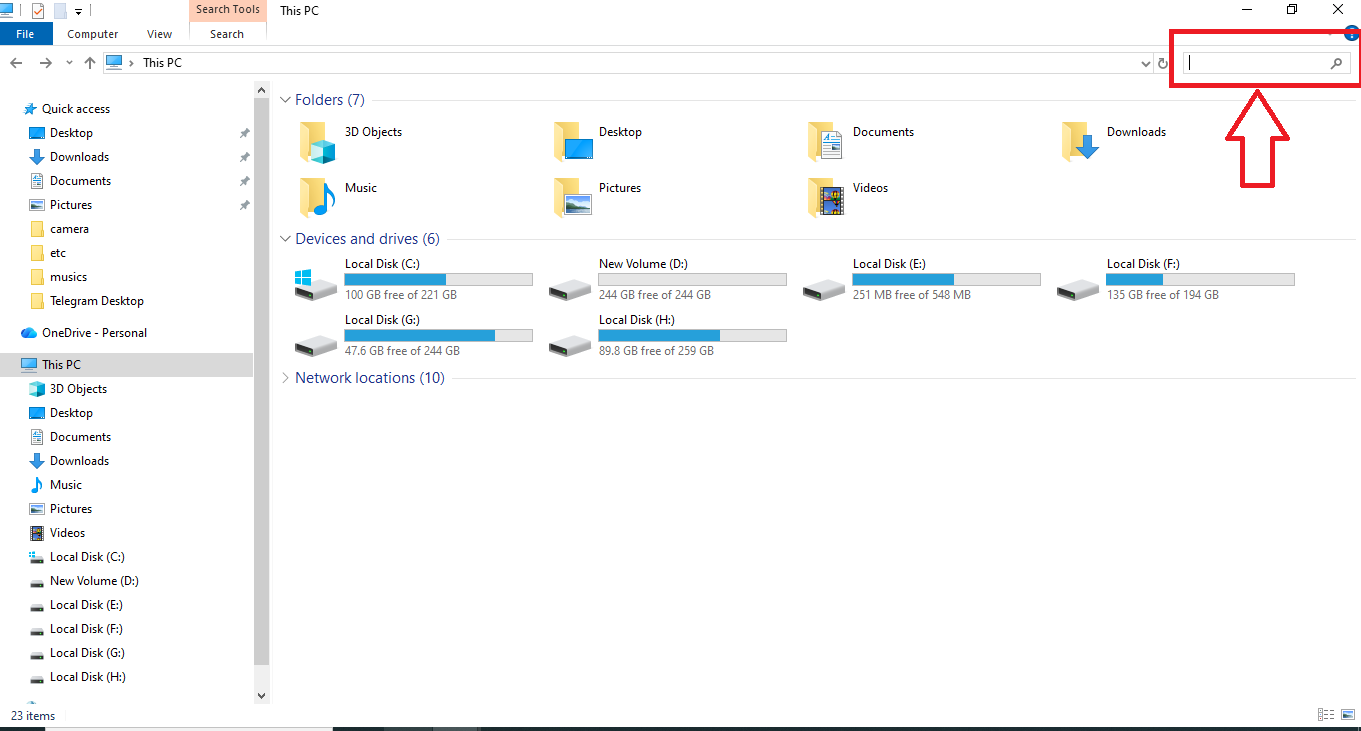The height and width of the screenshot is (731, 1361).
Task: Open the File menu
Action: (x=25, y=34)
